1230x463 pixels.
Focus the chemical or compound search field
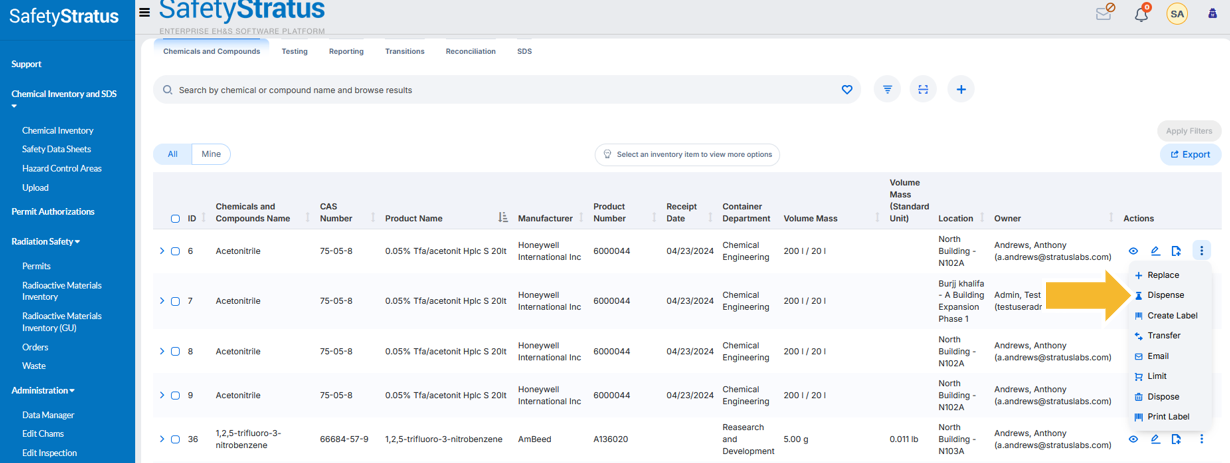(x=505, y=90)
